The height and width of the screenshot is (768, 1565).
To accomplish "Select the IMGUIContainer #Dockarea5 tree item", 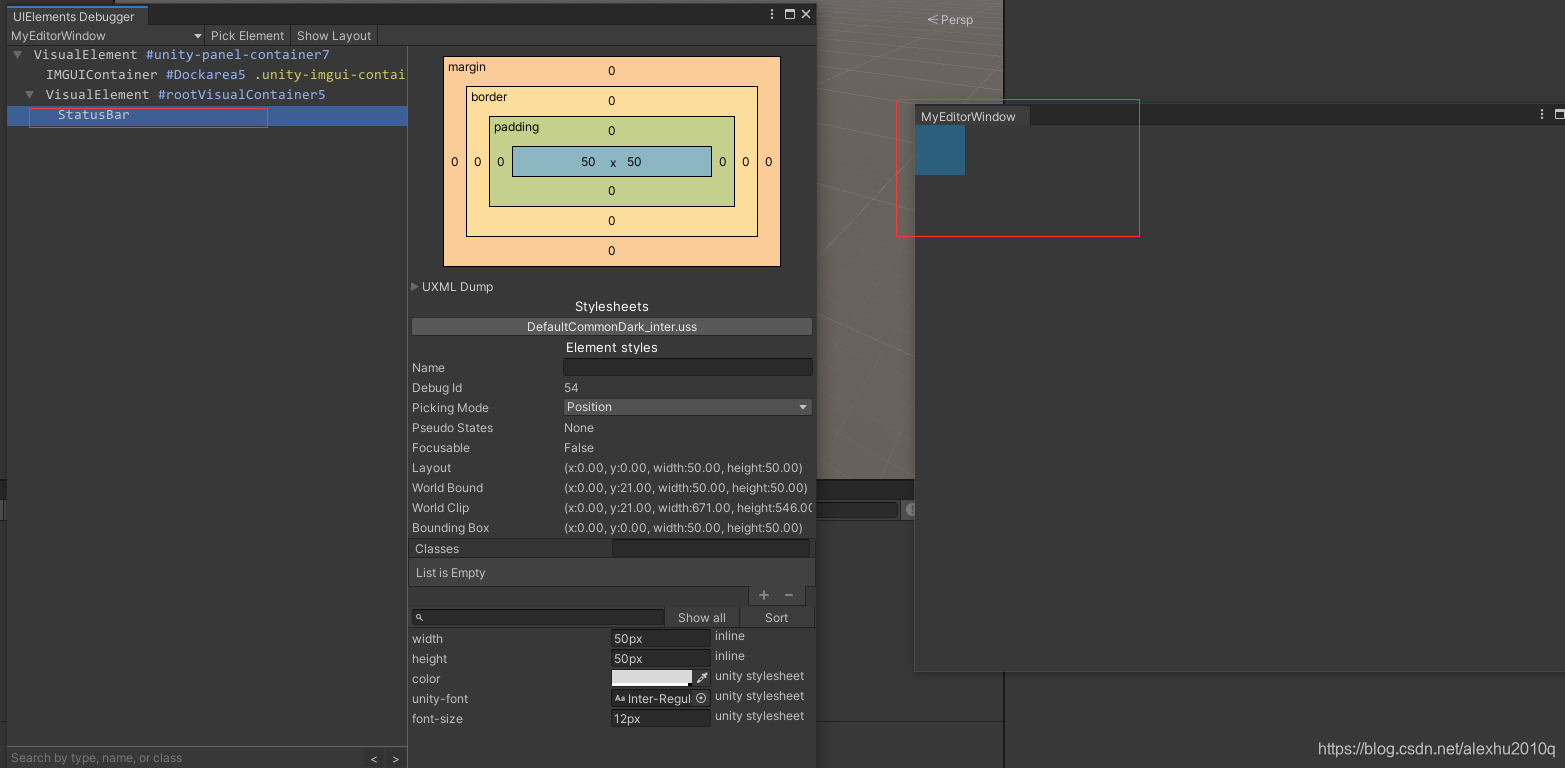I will coord(207,75).
